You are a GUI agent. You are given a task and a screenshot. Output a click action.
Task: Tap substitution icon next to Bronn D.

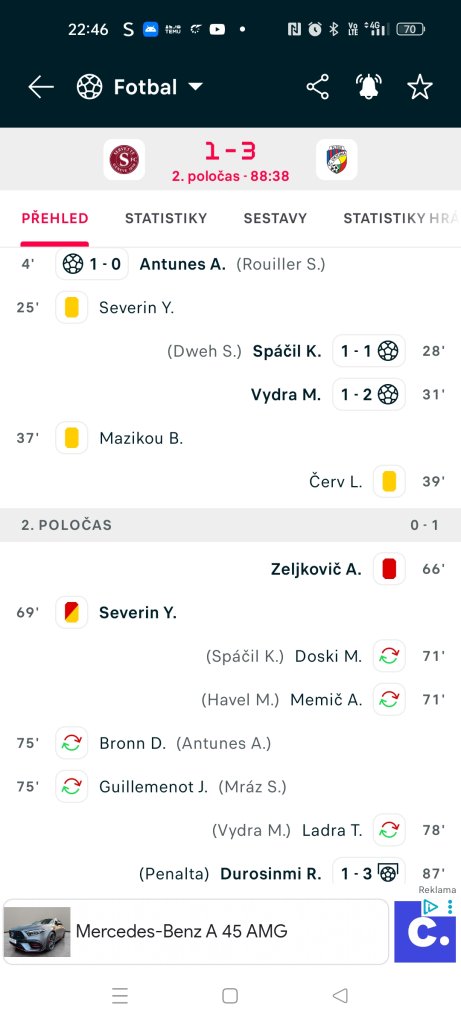(72, 743)
